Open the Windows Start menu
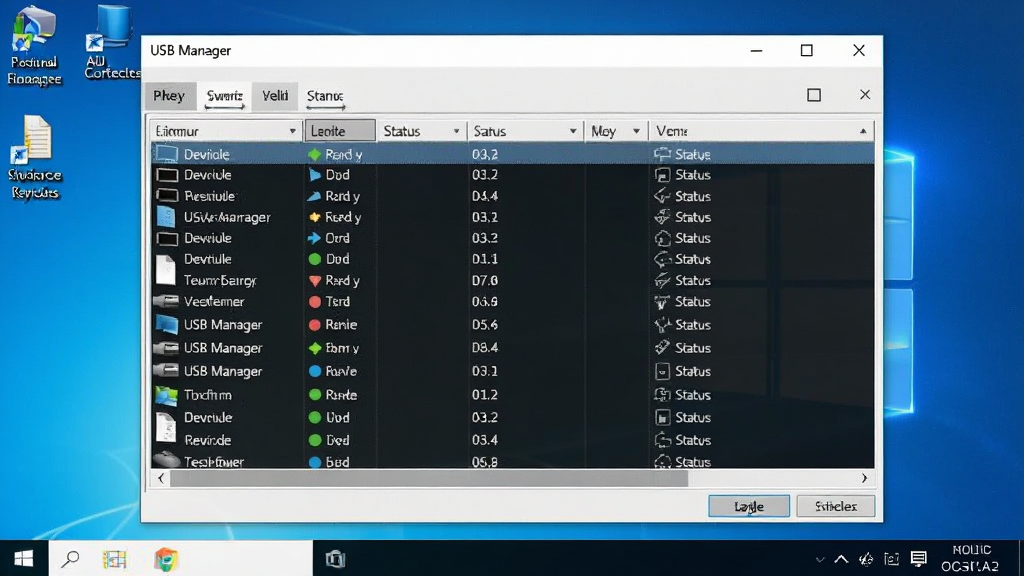 pyautogui.click(x=24, y=558)
